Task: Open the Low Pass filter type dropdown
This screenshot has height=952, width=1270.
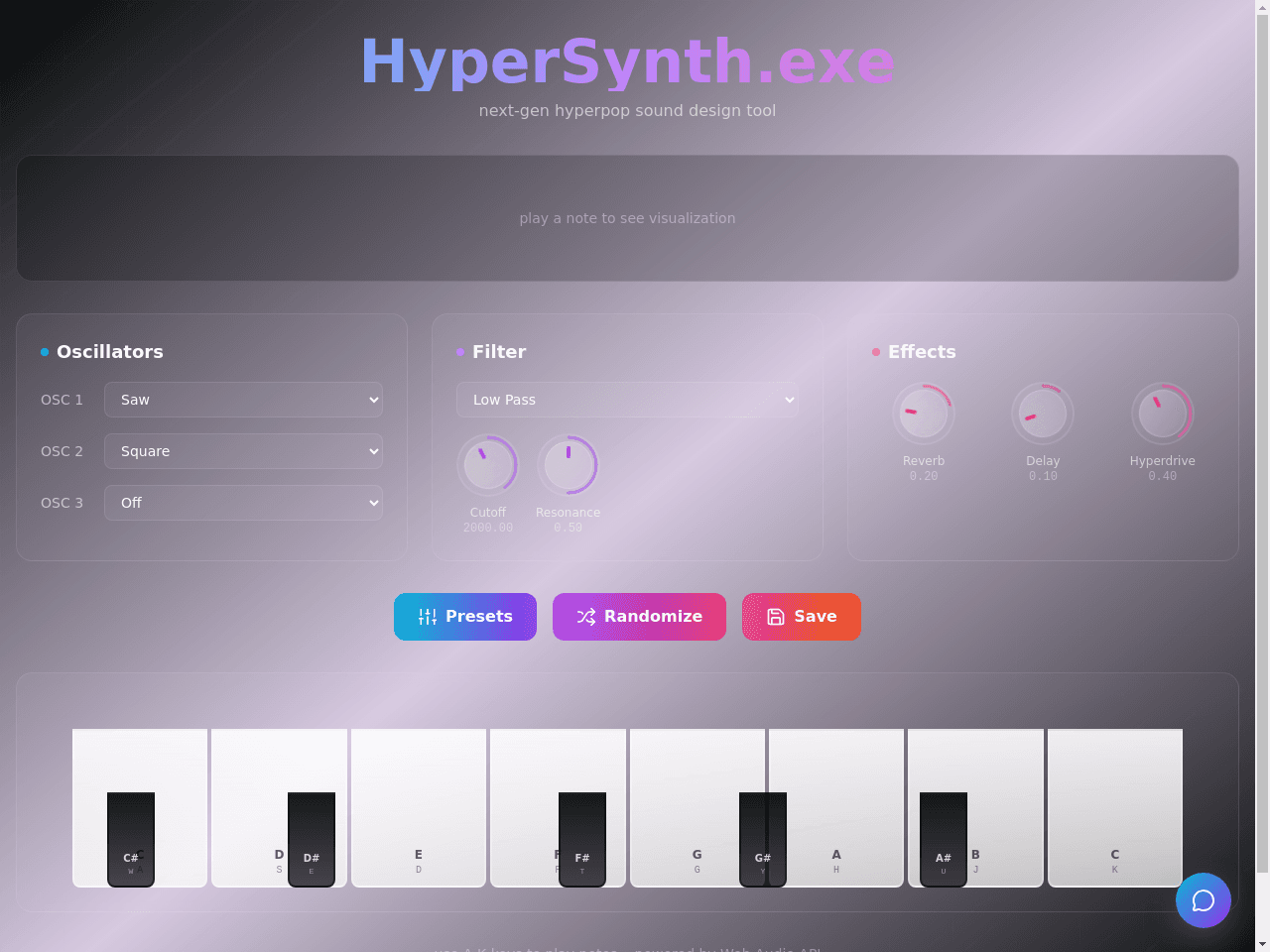Action: click(627, 400)
